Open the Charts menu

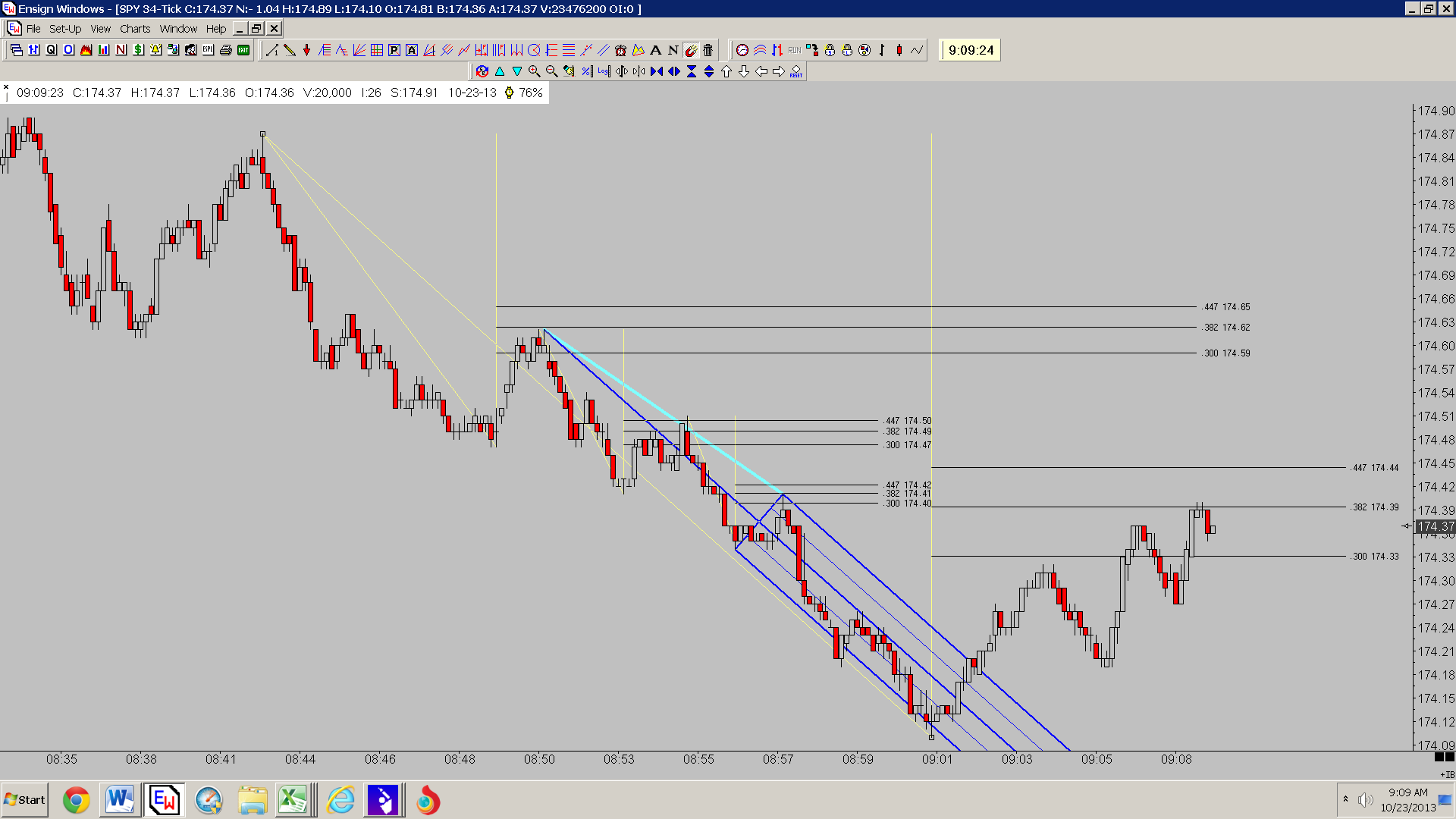point(135,29)
